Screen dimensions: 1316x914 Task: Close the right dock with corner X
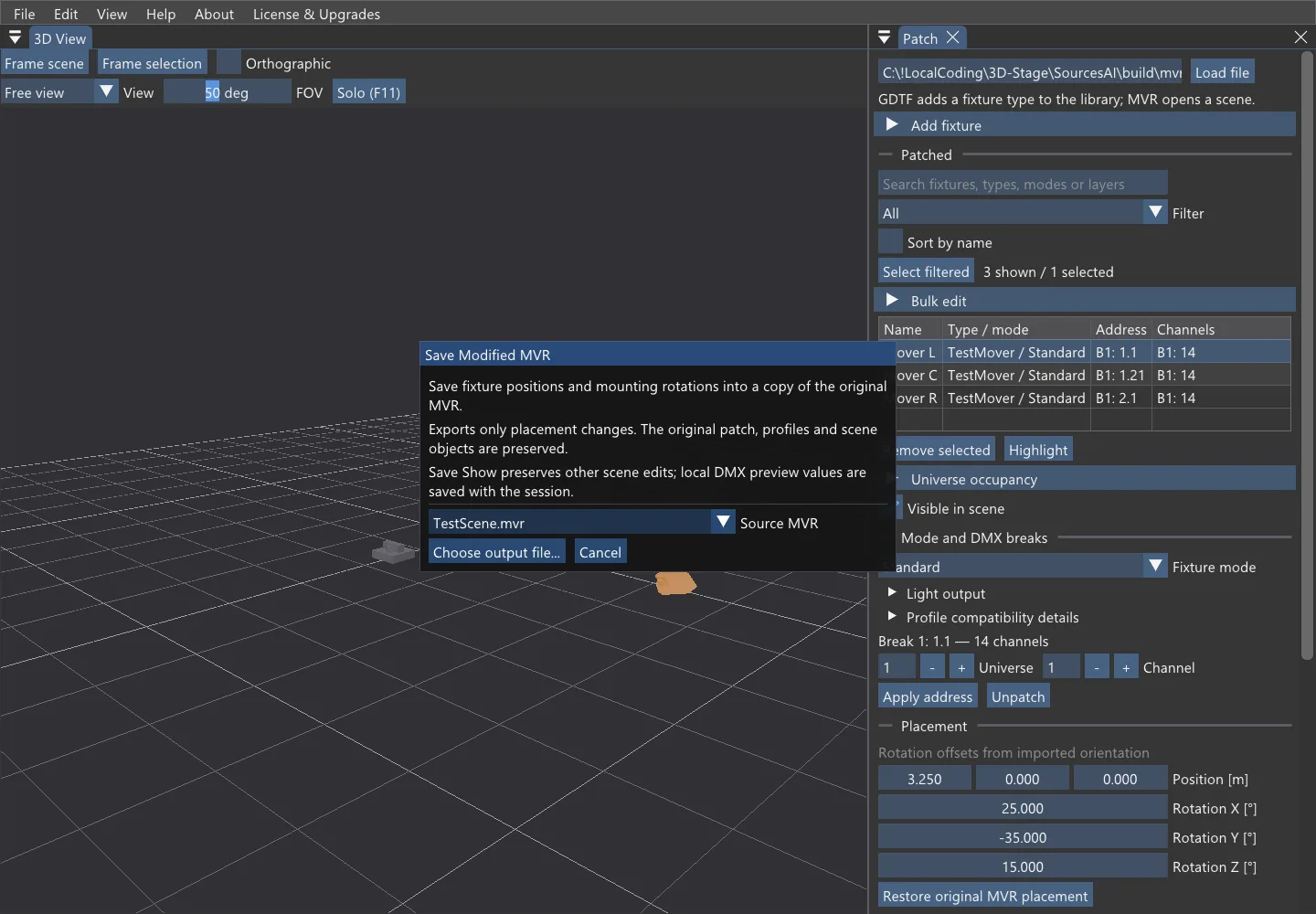1300,37
